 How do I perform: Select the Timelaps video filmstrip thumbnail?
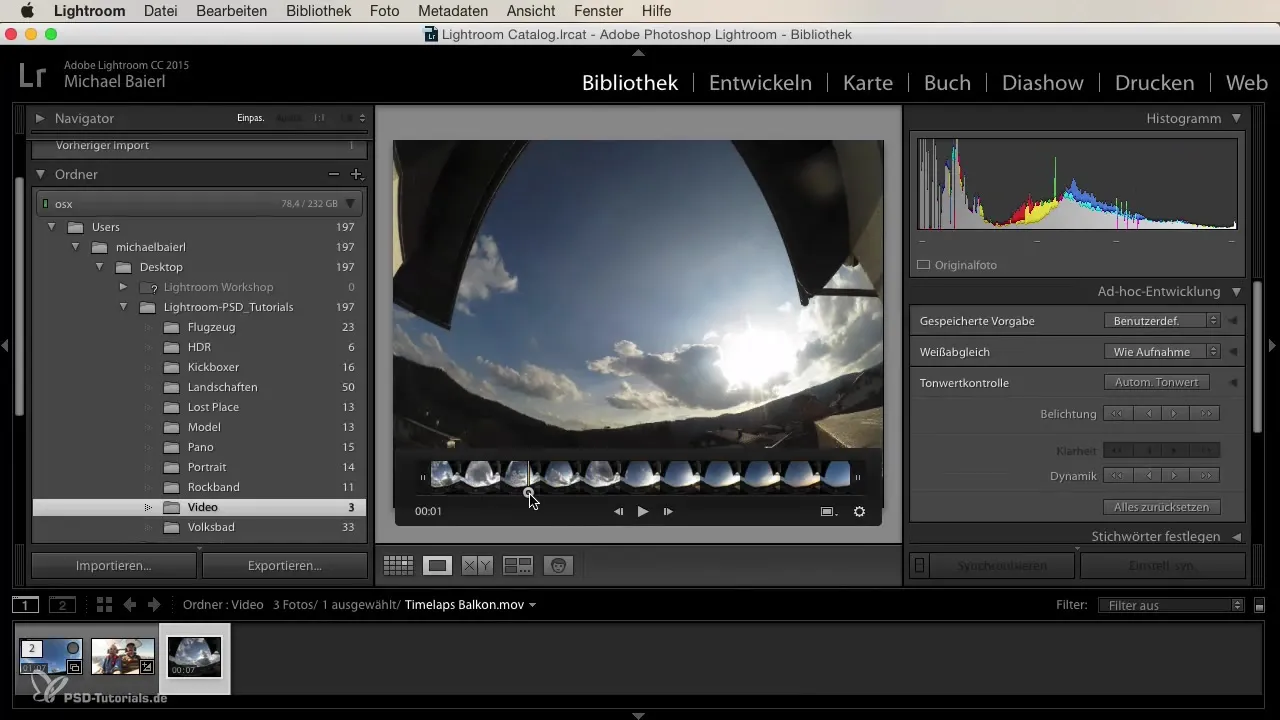click(195, 657)
